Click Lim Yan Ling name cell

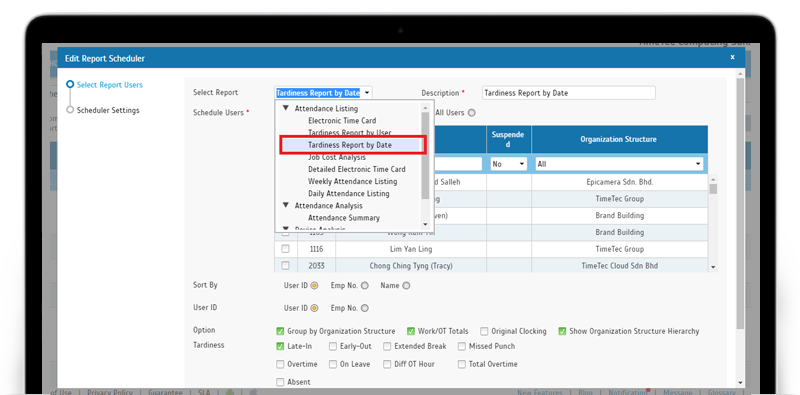click(411, 249)
